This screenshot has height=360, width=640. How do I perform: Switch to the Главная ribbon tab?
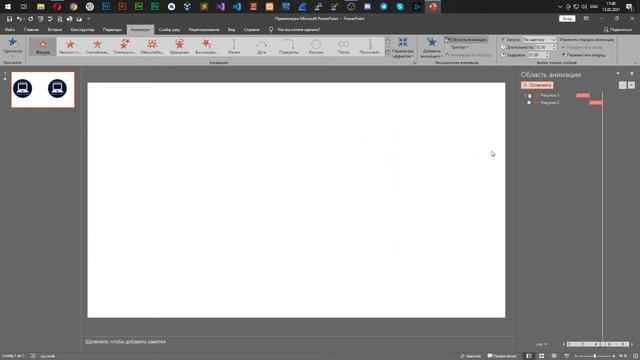31,29
